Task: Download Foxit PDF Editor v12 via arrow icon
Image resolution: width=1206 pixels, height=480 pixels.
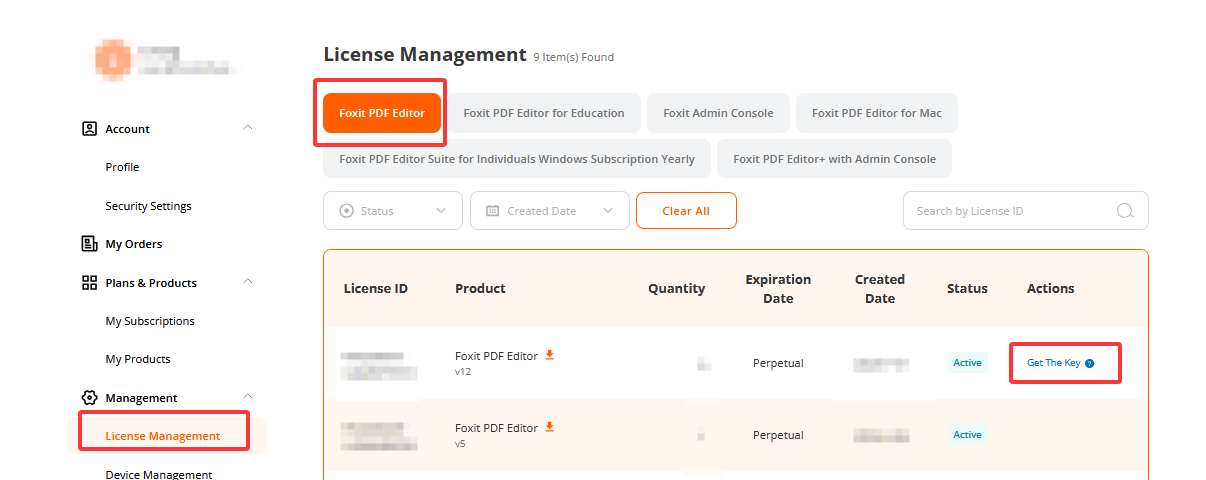Action: 549,355
